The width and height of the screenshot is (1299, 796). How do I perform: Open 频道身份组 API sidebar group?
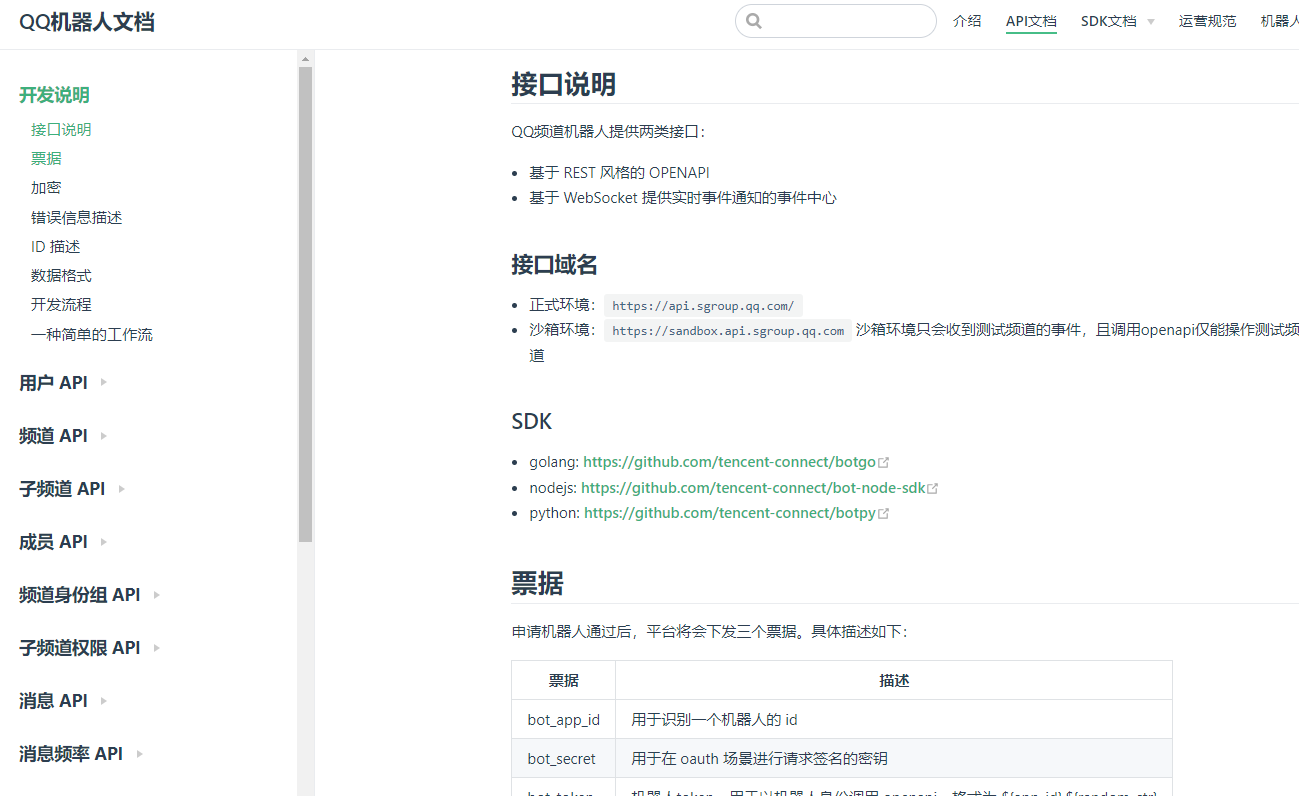pyautogui.click(x=80, y=594)
